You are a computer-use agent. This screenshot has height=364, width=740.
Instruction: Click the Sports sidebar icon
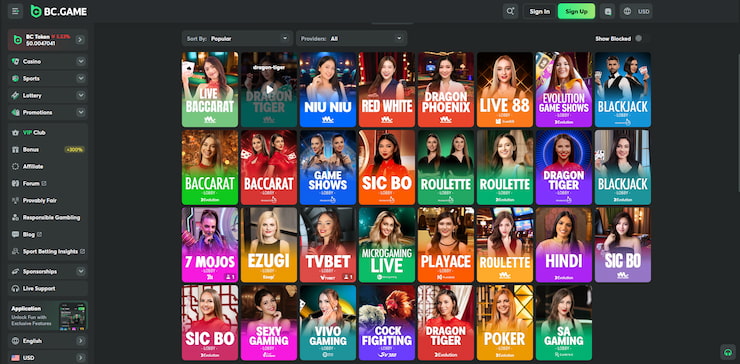tap(16, 78)
